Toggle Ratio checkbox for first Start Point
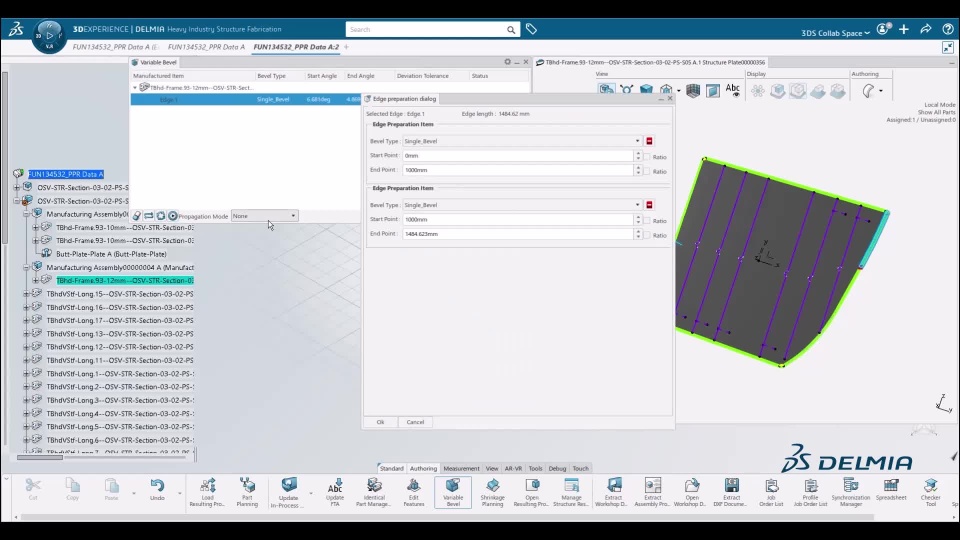960x540 pixels. pyautogui.click(x=647, y=157)
